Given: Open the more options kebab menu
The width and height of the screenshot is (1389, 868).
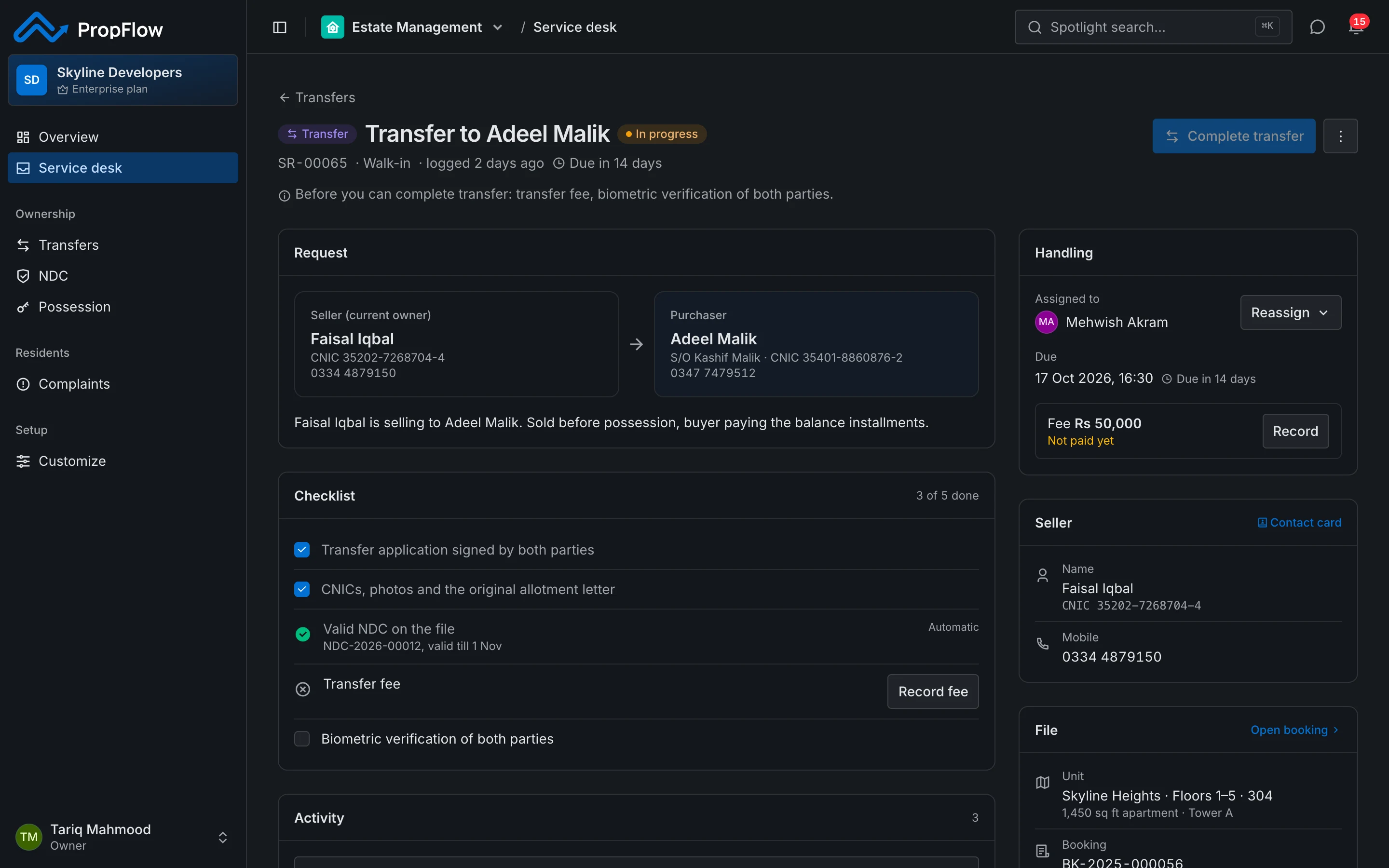Looking at the screenshot, I should pos(1340,136).
